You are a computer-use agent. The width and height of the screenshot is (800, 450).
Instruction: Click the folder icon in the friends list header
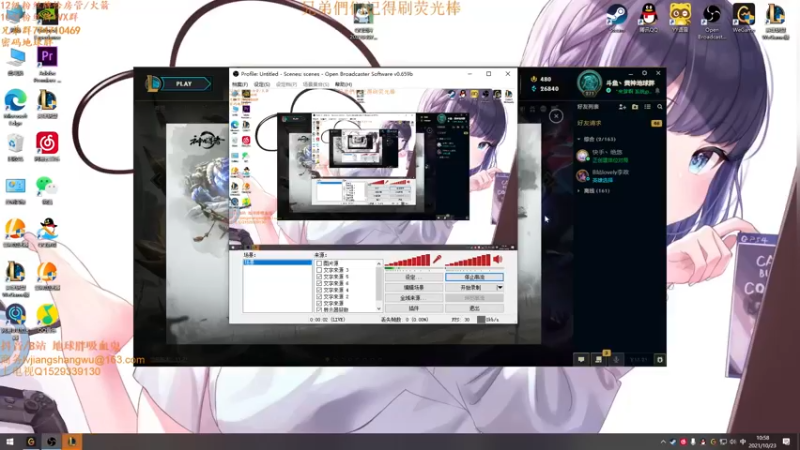[x=635, y=107]
